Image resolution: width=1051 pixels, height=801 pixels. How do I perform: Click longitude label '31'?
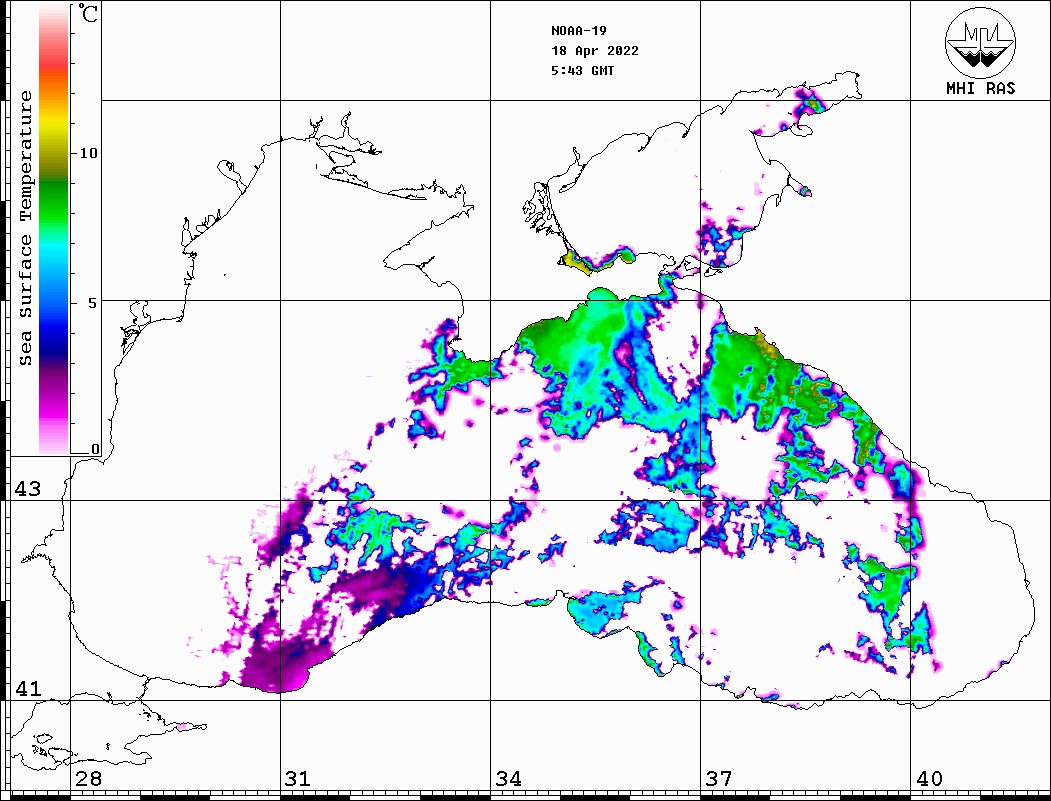[x=298, y=778]
